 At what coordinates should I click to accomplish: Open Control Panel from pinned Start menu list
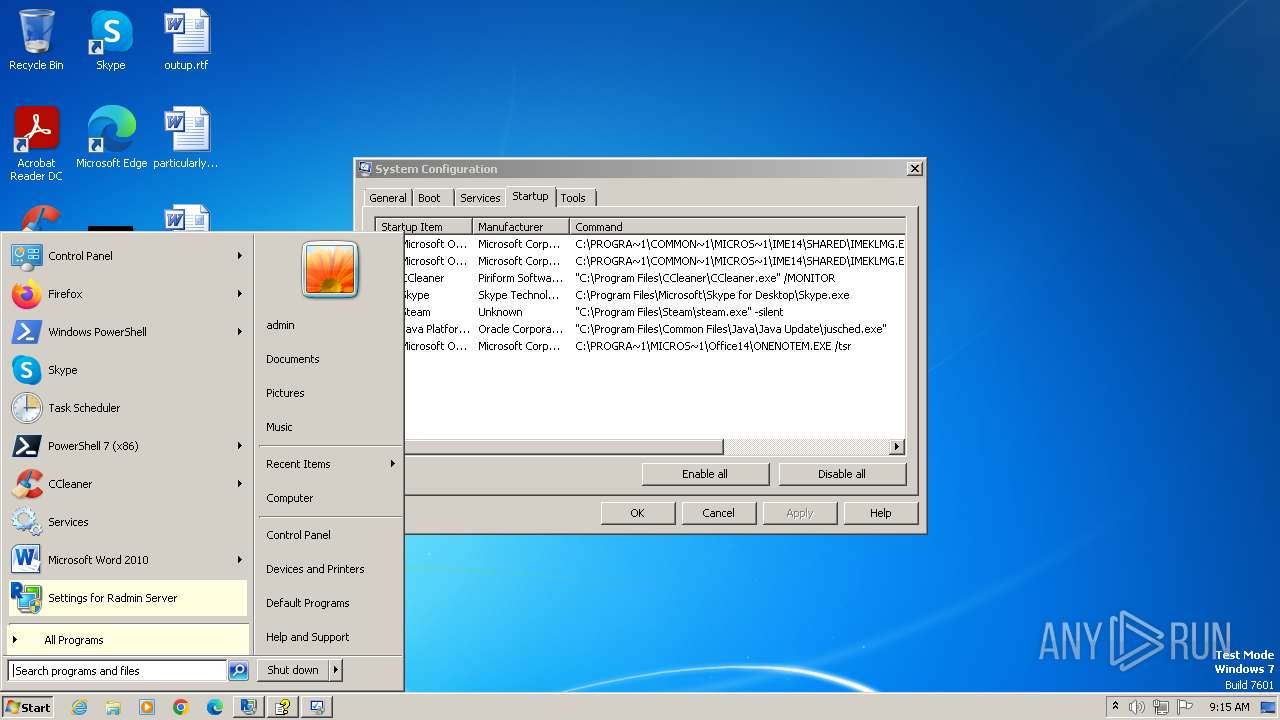click(128, 256)
